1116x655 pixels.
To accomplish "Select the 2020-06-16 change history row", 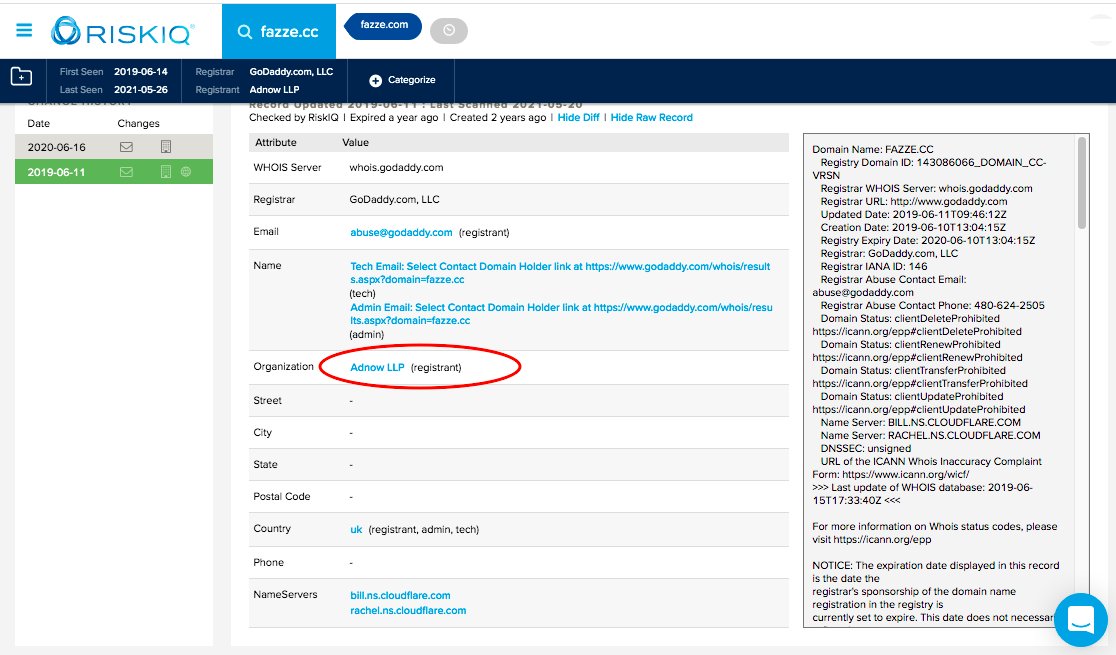I will click(114, 147).
